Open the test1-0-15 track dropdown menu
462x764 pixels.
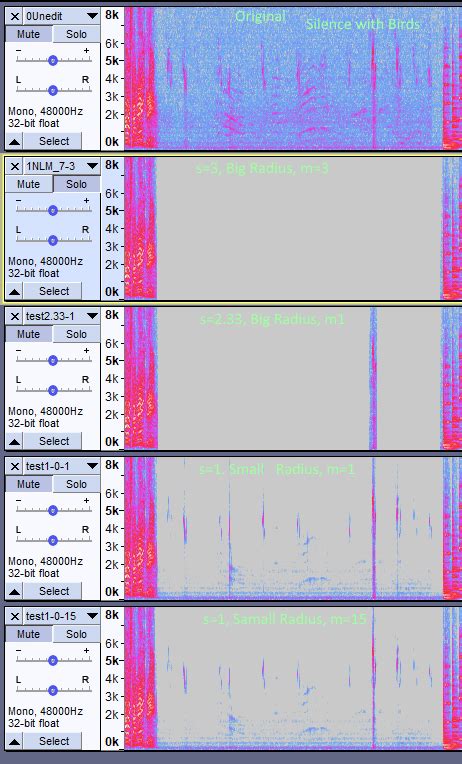(92, 616)
